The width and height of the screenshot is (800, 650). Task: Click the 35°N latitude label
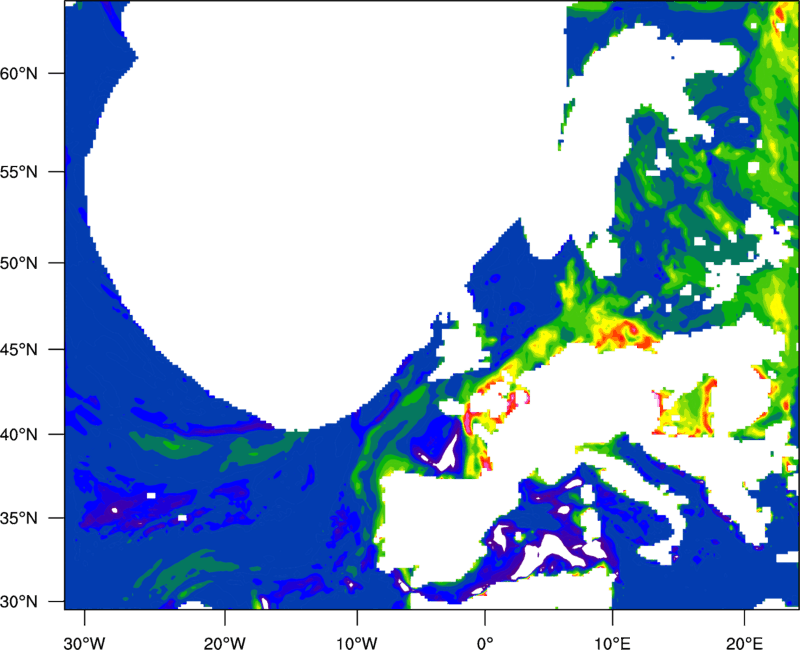[x=19, y=518]
